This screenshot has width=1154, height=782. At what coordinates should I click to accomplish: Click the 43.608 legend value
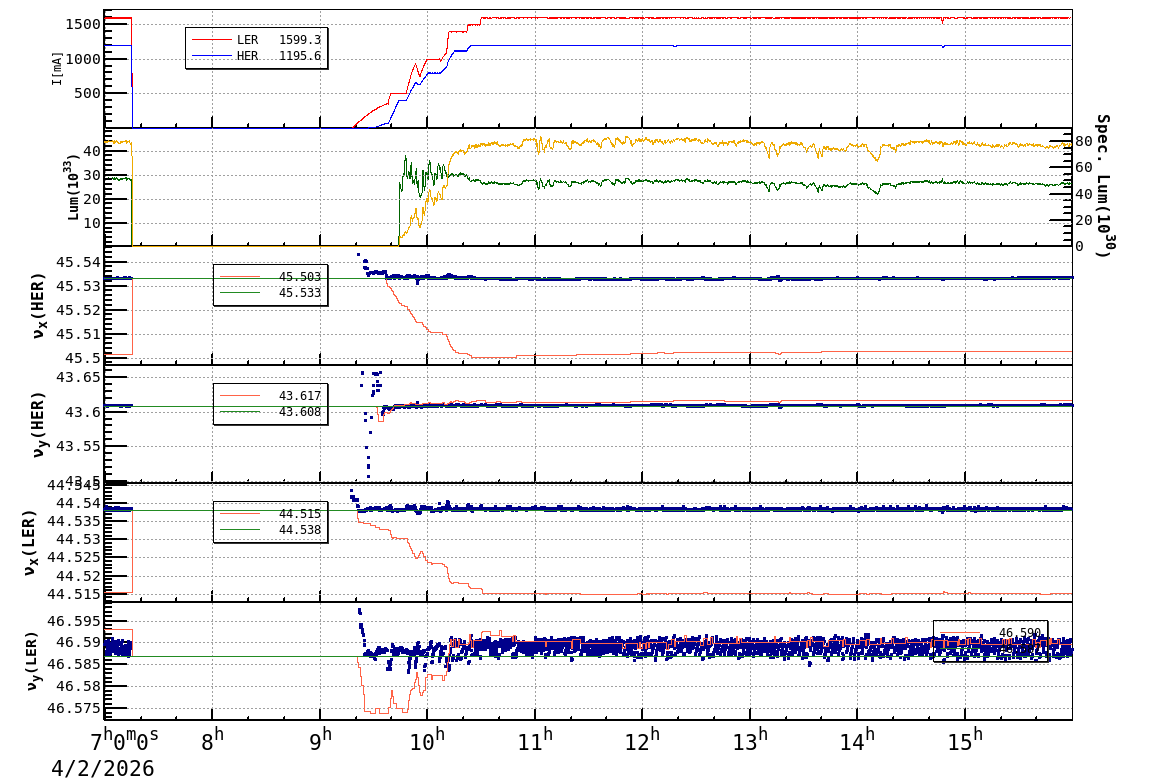(x=300, y=412)
